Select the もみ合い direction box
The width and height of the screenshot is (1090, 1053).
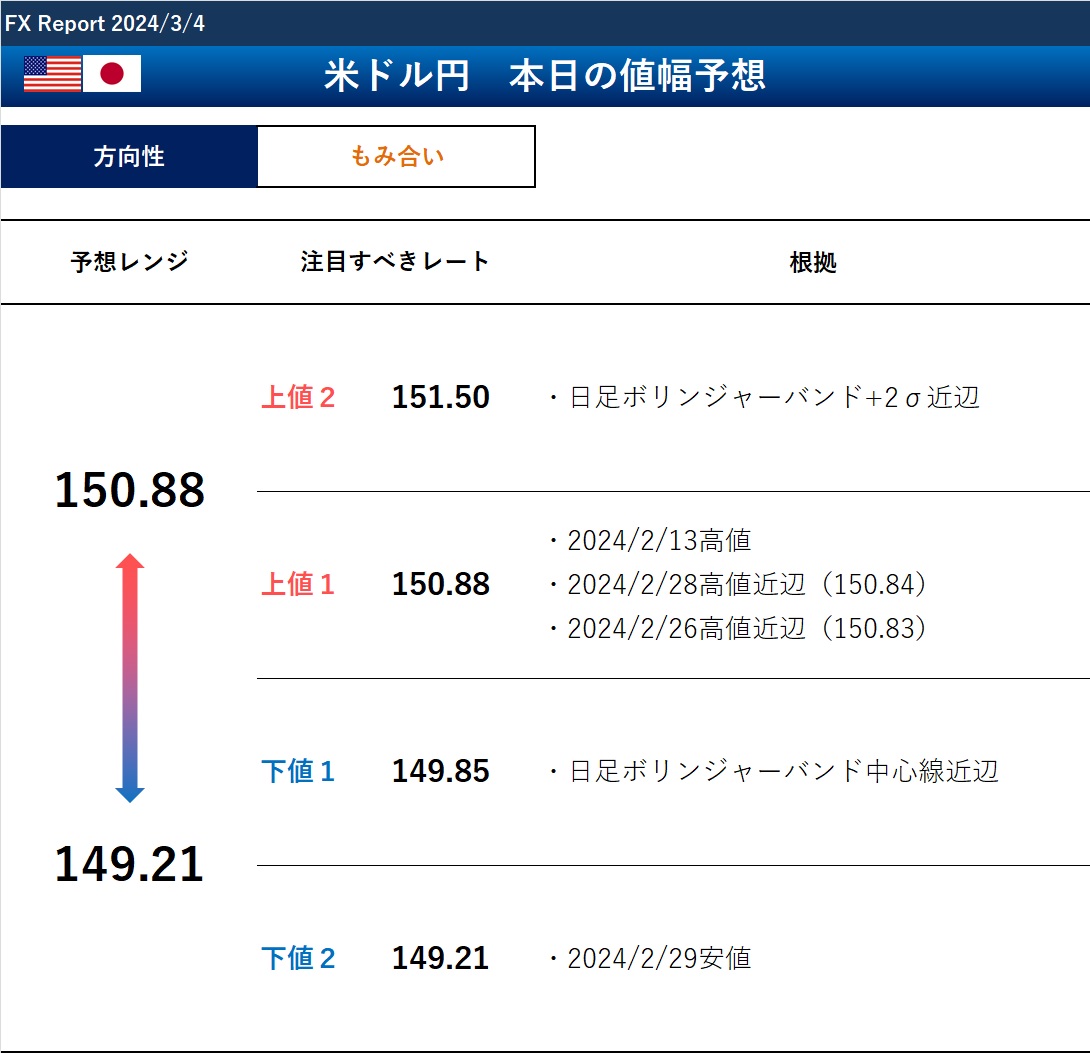click(x=396, y=157)
